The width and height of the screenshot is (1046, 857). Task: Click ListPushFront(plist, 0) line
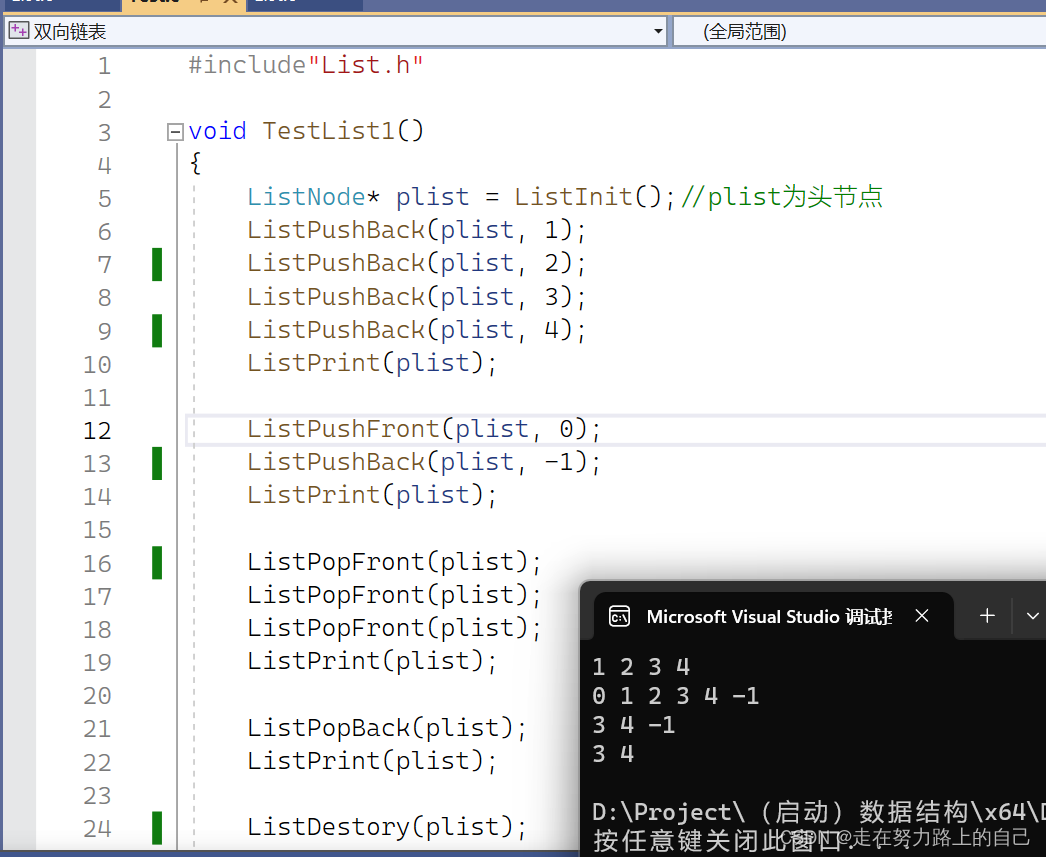pyautogui.click(x=424, y=429)
